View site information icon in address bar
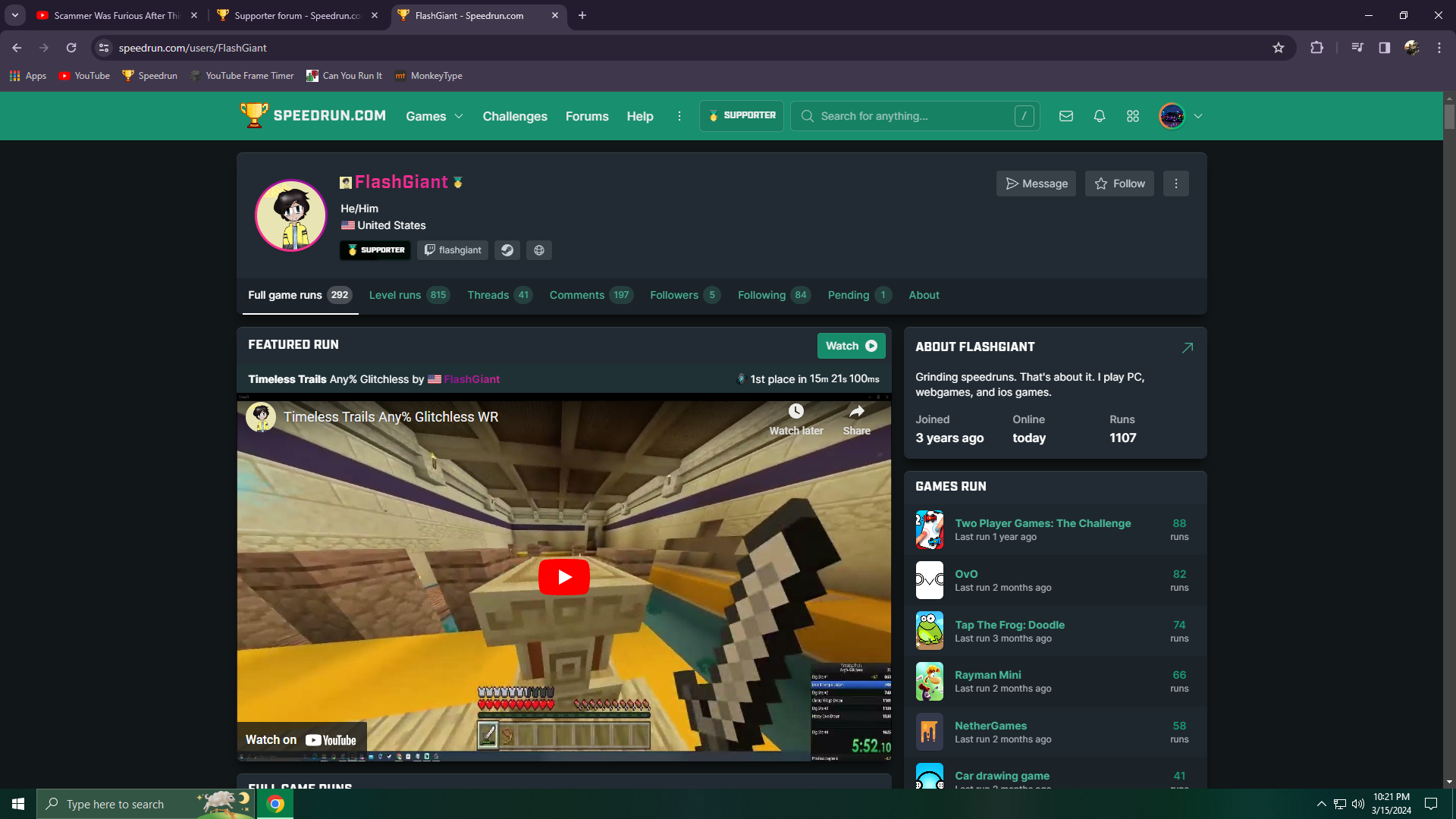The width and height of the screenshot is (1456, 819). (104, 48)
